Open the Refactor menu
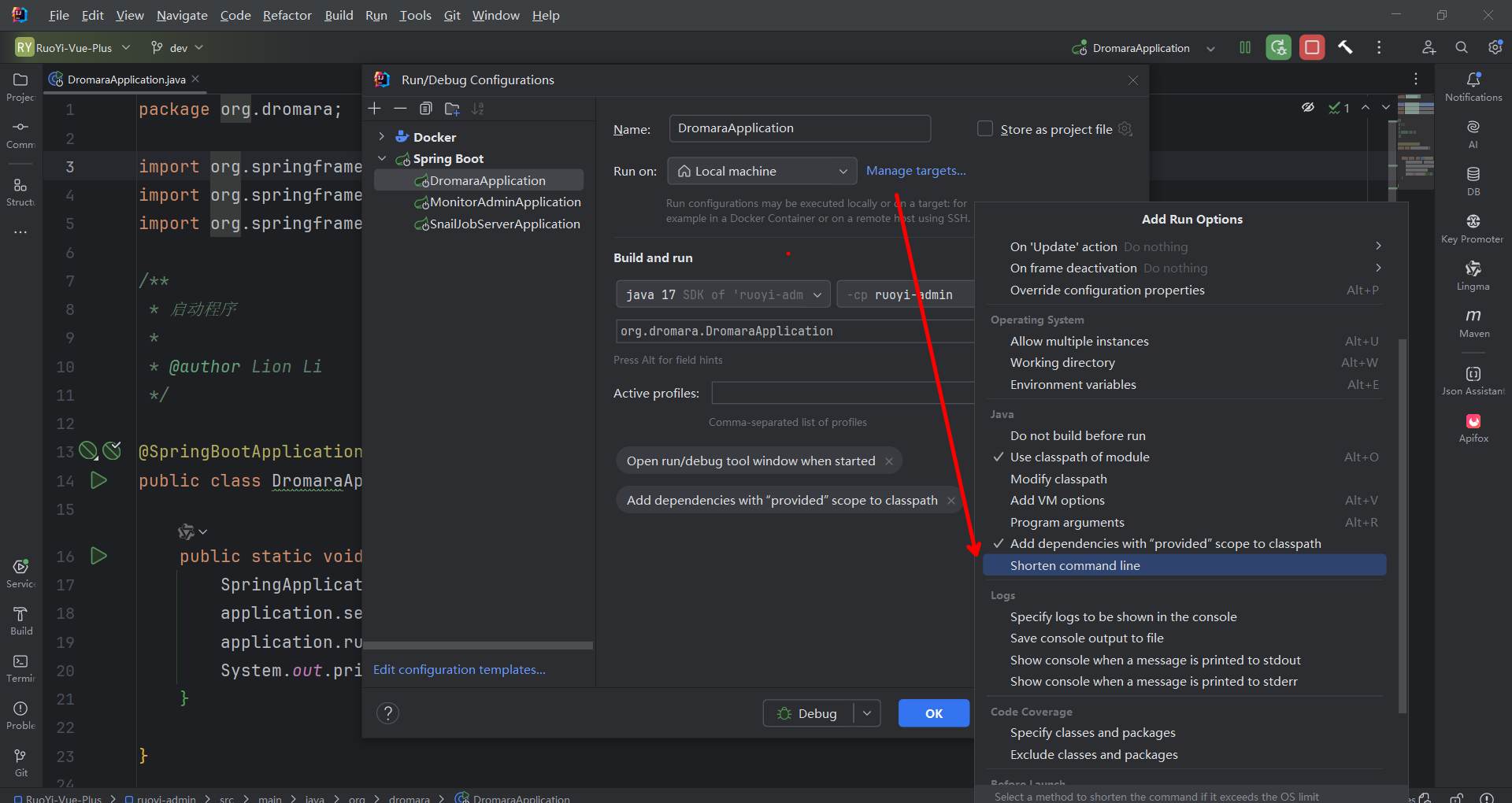1512x803 pixels. [287, 16]
